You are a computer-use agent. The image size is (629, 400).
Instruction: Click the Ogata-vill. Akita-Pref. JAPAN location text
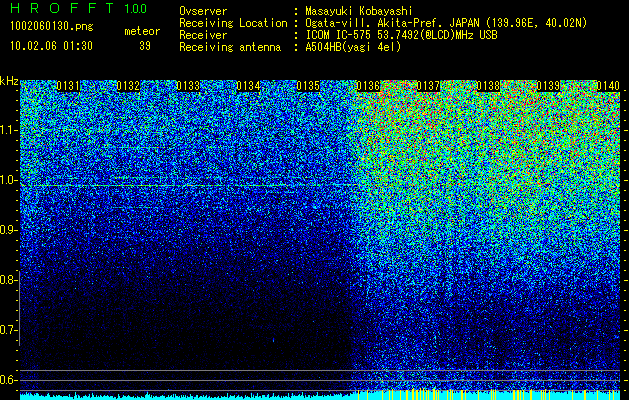pyautogui.click(x=446, y=23)
